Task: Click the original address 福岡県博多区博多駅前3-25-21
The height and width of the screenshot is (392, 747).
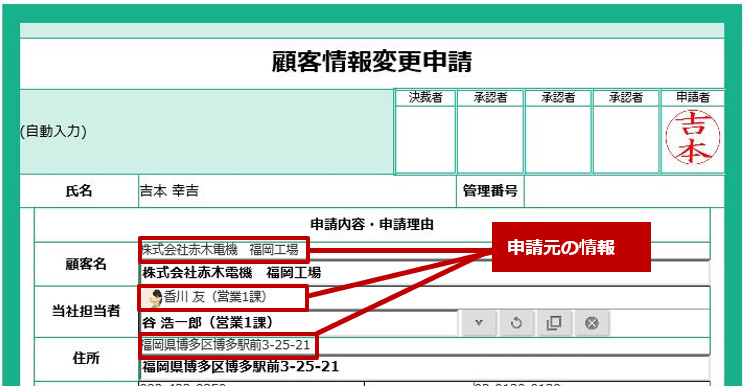Action: pyautogui.click(x=226, y=345)
